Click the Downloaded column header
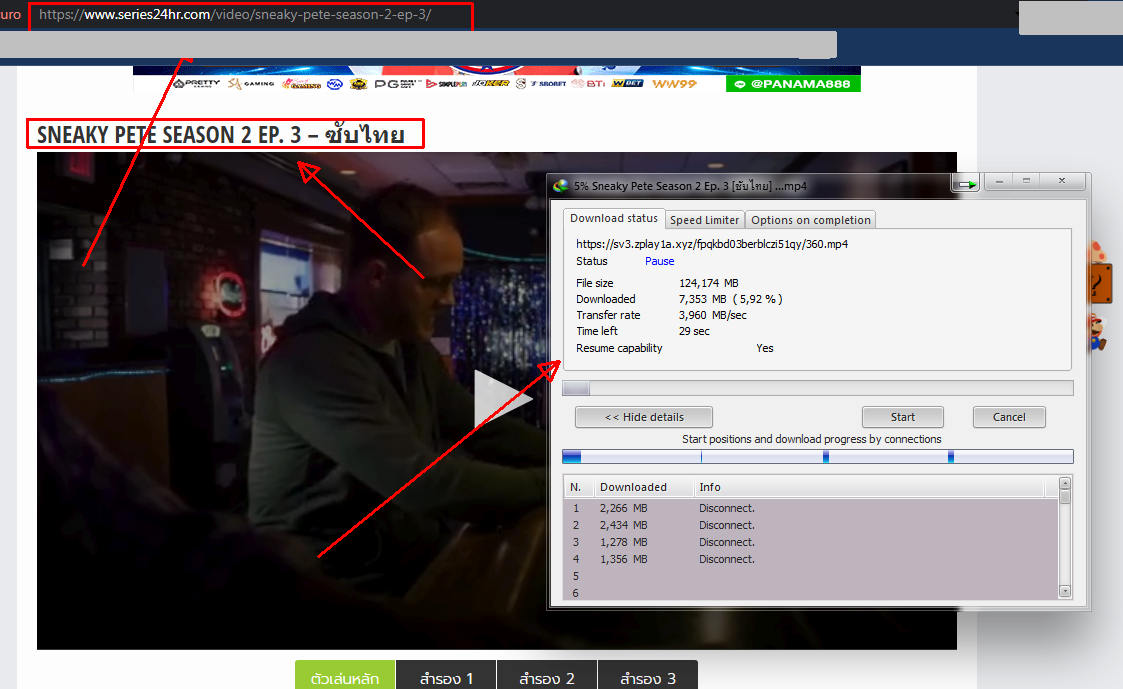 pyautogui.click(x=644, y=487)
